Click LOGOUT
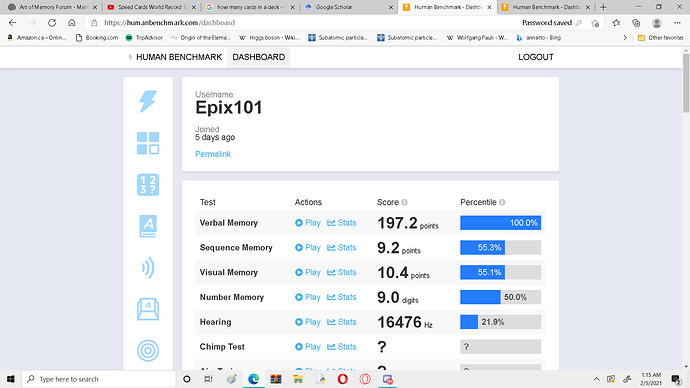 (536, 57)
